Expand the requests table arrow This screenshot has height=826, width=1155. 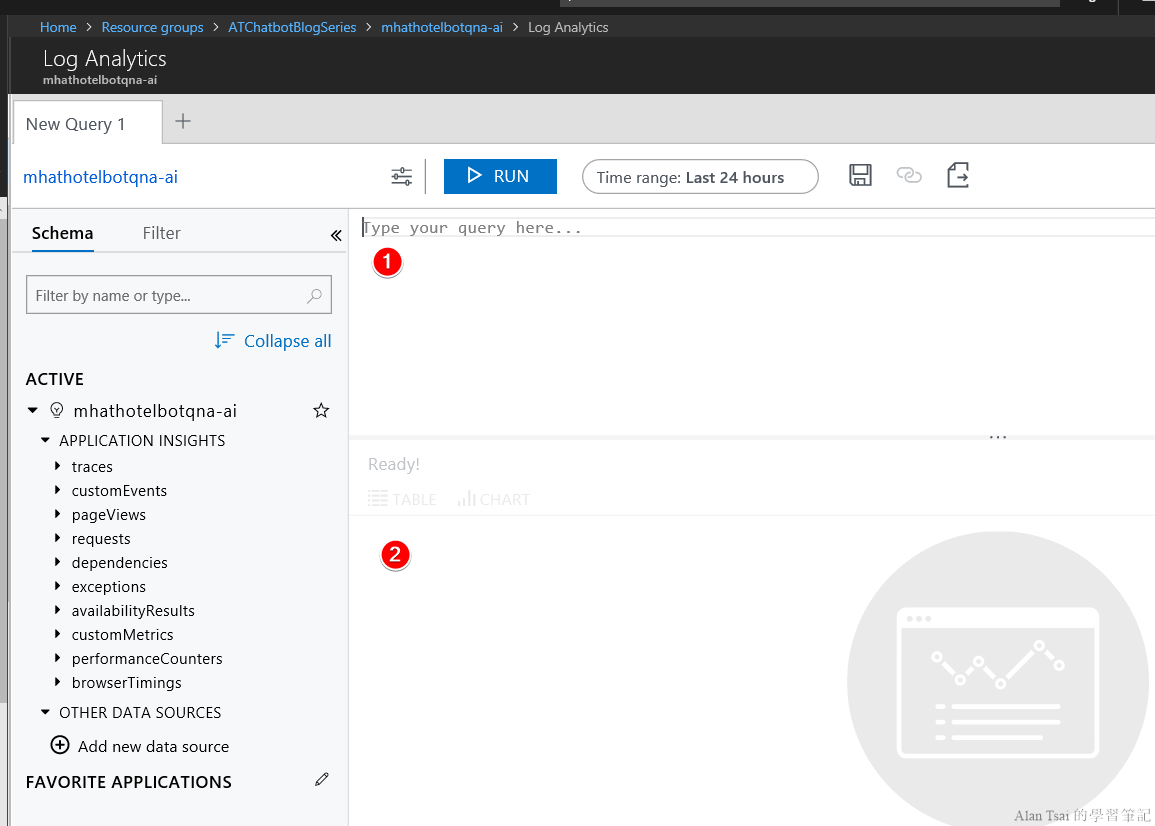point(57,538)
